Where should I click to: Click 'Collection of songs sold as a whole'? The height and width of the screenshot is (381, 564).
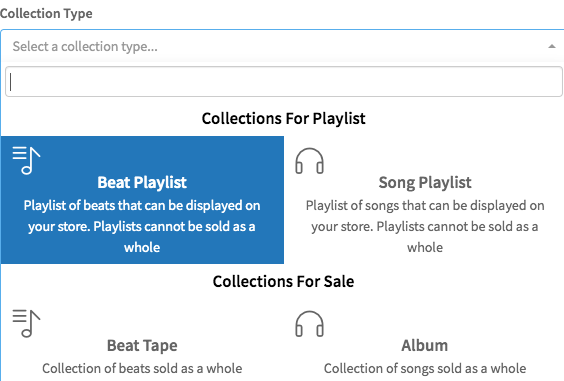click(x=425, y=368)
